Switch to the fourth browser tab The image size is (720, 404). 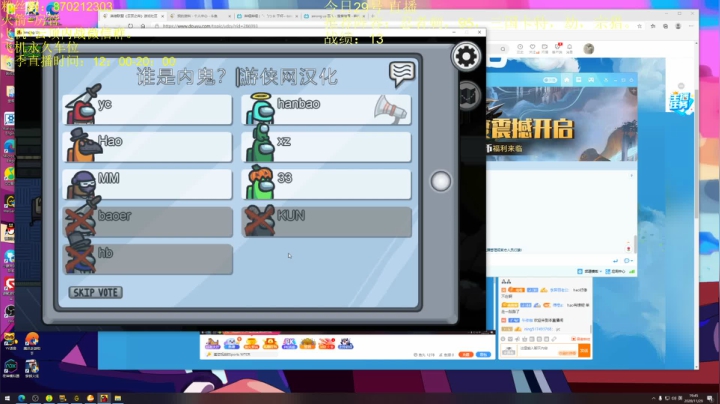pos(334,16)
